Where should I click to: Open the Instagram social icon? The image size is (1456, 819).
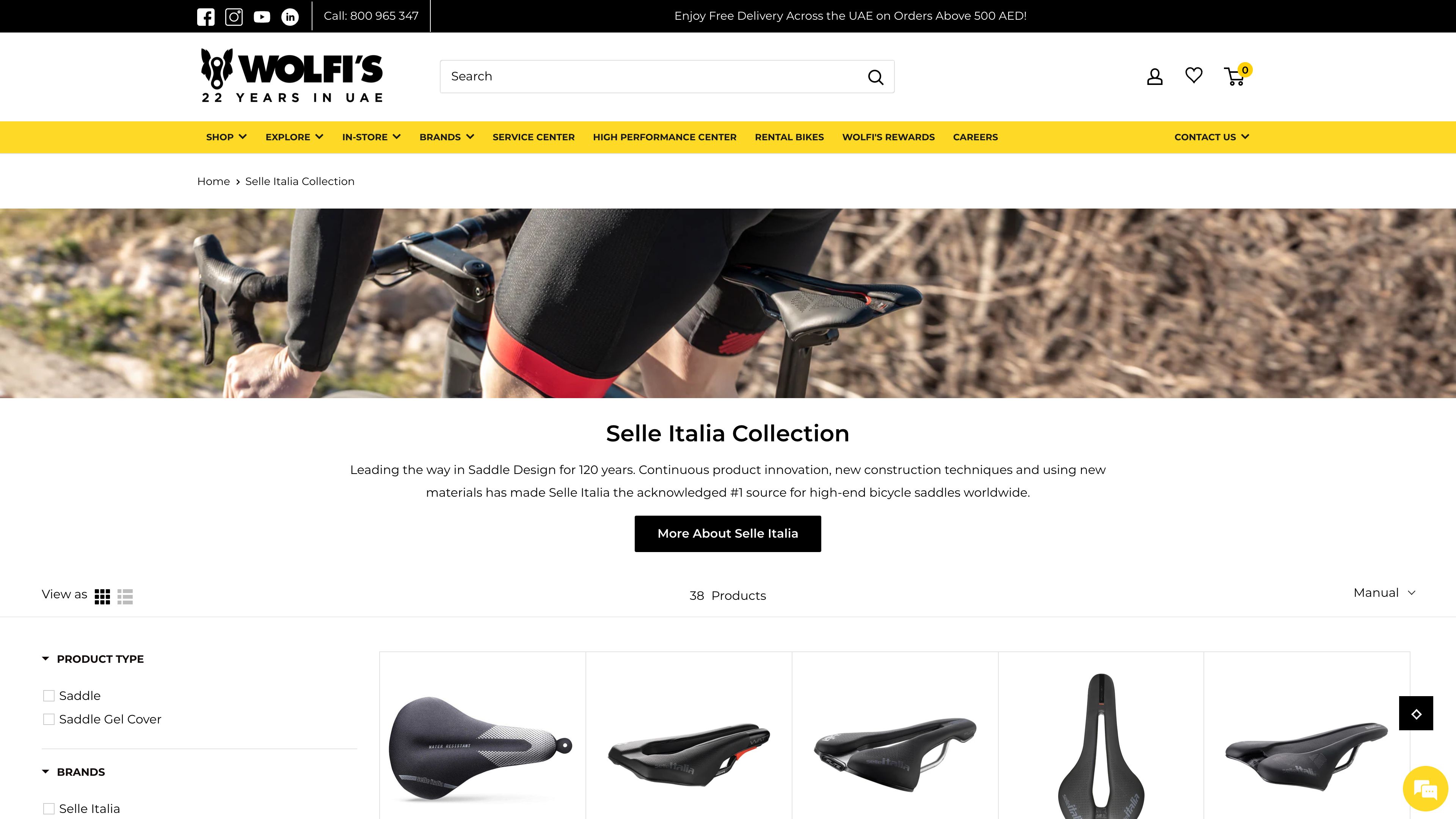(x=234, y=17)
